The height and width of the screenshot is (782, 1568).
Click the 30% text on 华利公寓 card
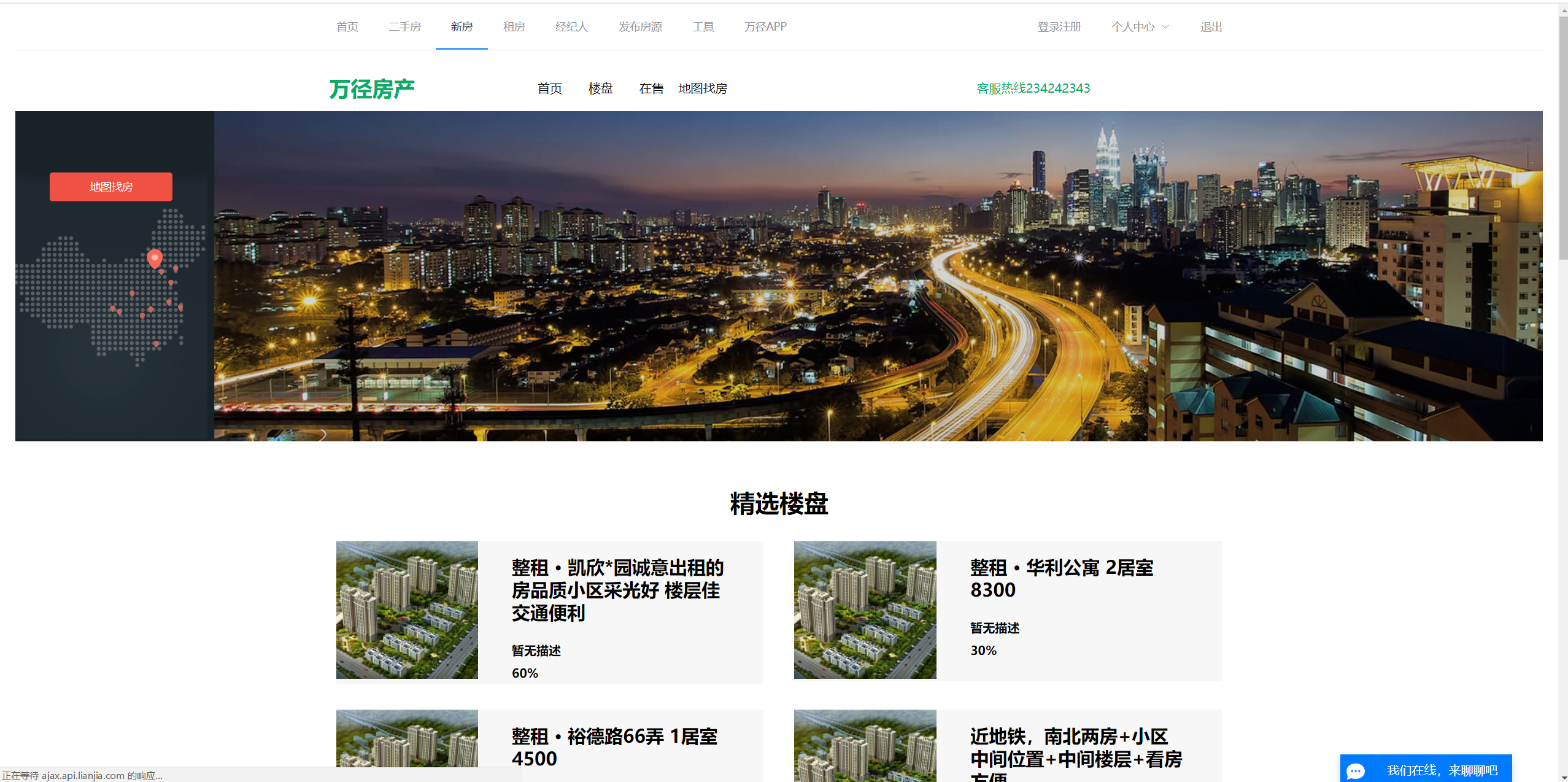(983, 650)
